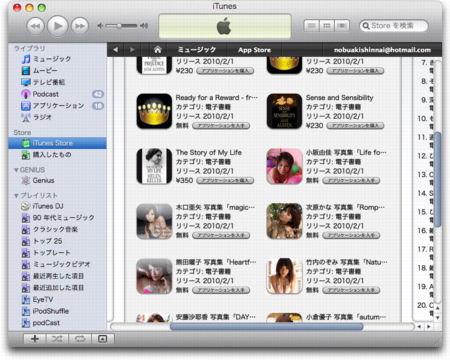
Task: Show the artwork viewer button
Action: (103, 339)
